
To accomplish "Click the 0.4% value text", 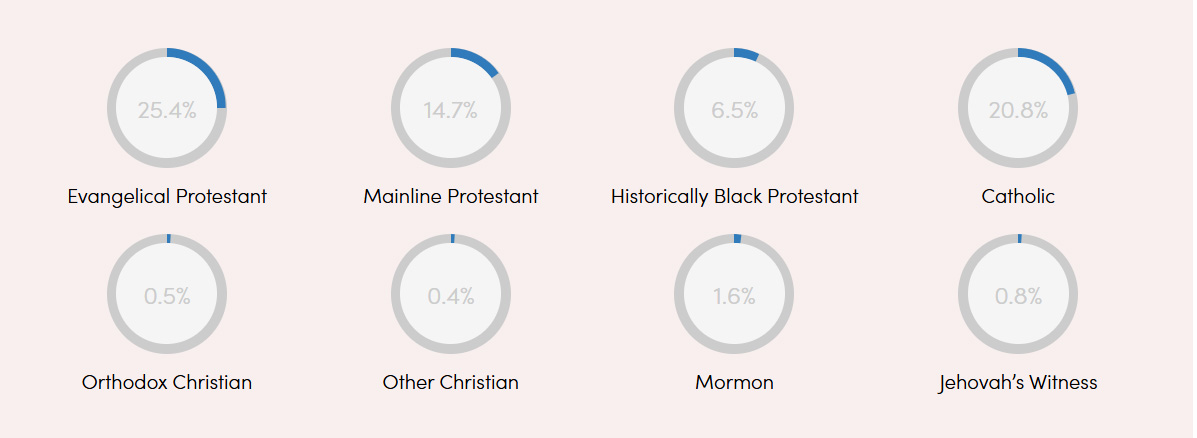I will [451, 296].
